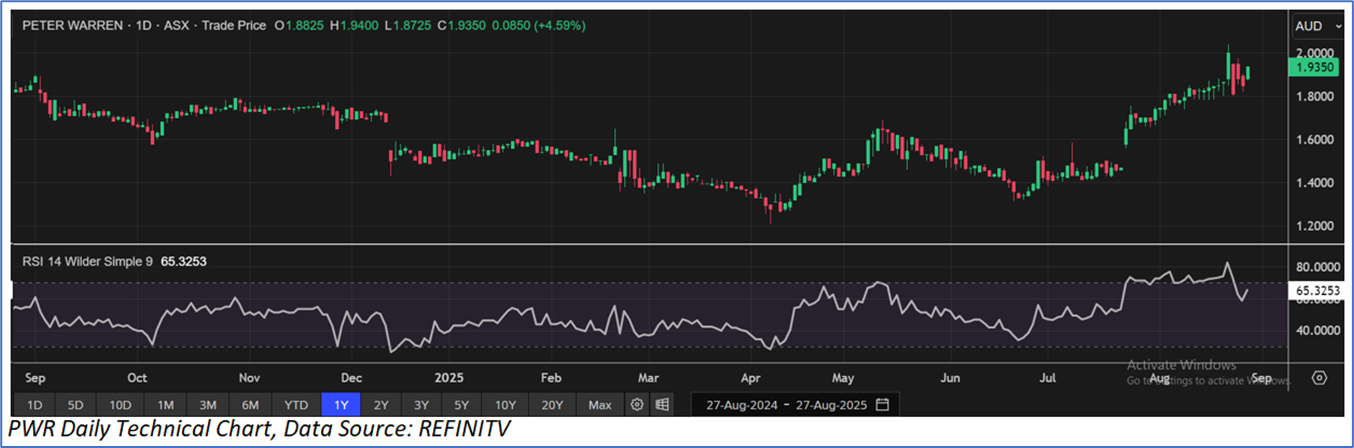Screen dimensions: 1354x448
Task: Select the 1D time range
Action: (34, 405)
